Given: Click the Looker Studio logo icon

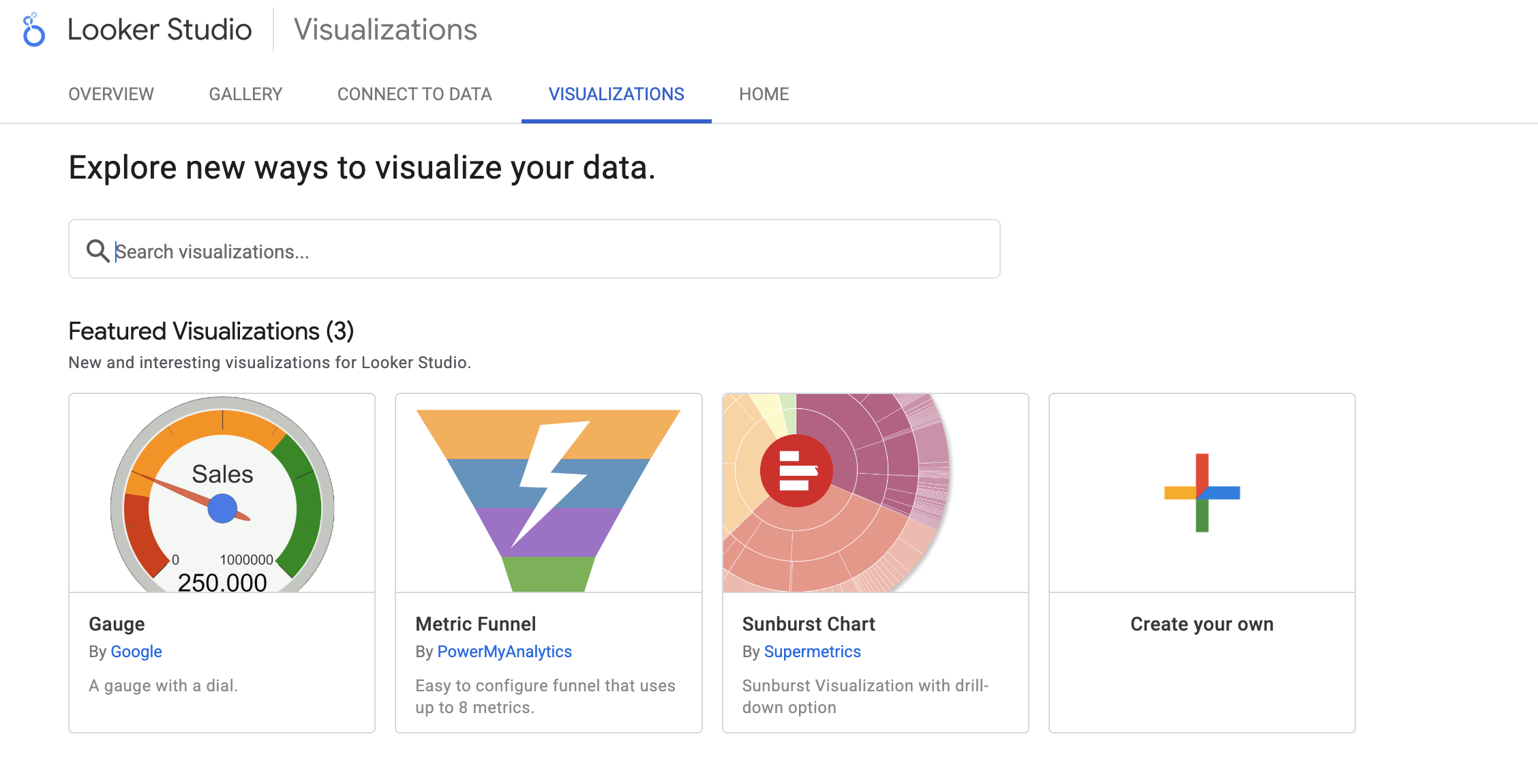Looking at the screenshot, I should (x=33, y=31).
